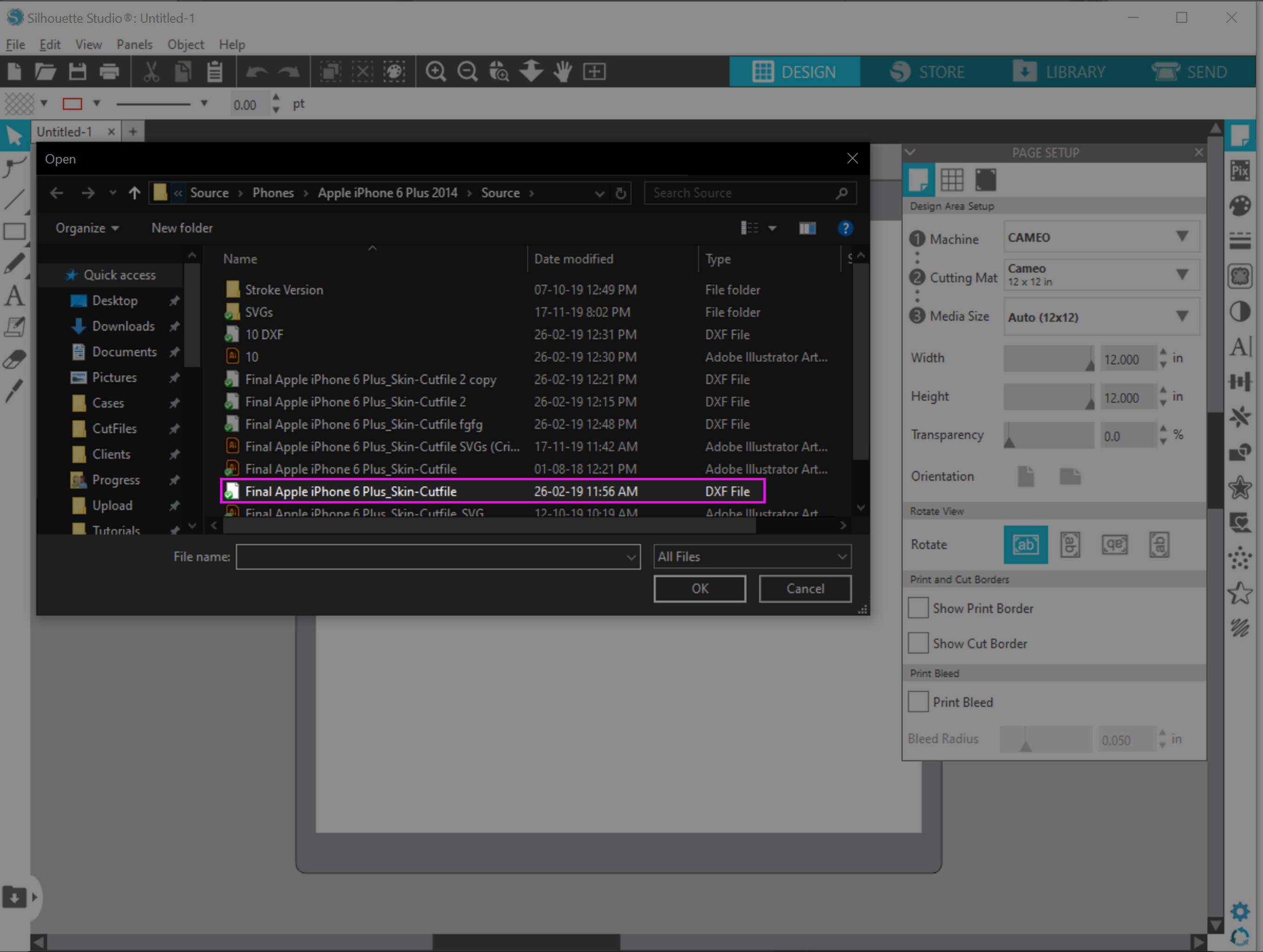1263x952 pixels.
Task: Open the All Files type dropdown
Action: point(752,556)
